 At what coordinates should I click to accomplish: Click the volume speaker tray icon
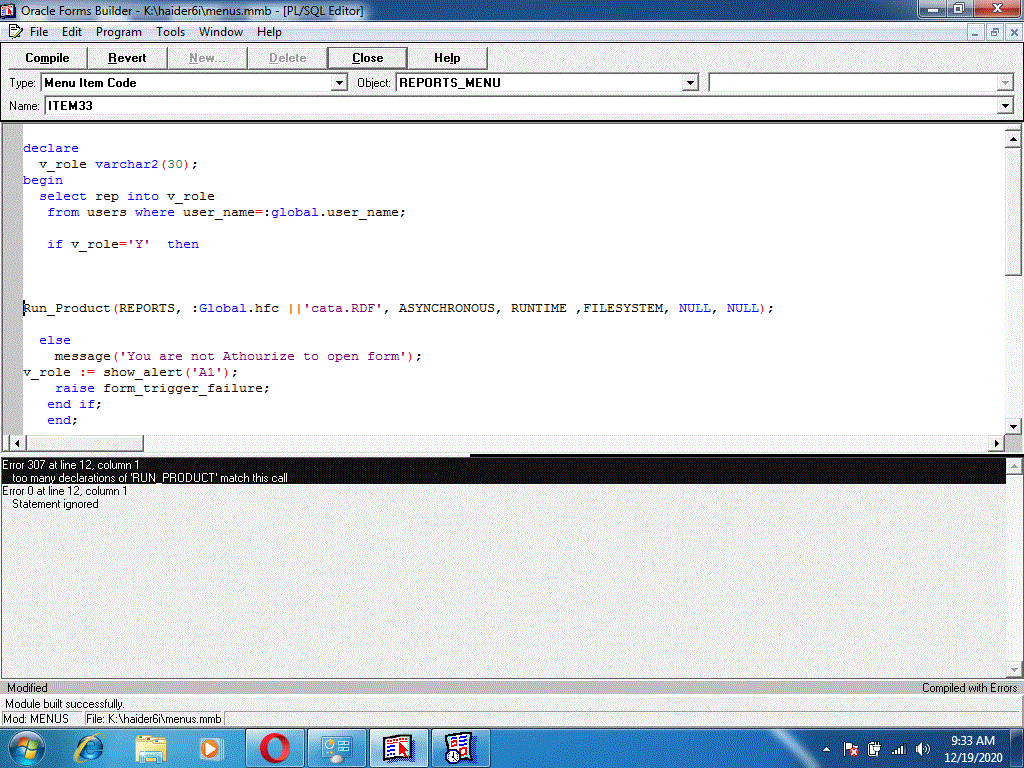point(923,749)
